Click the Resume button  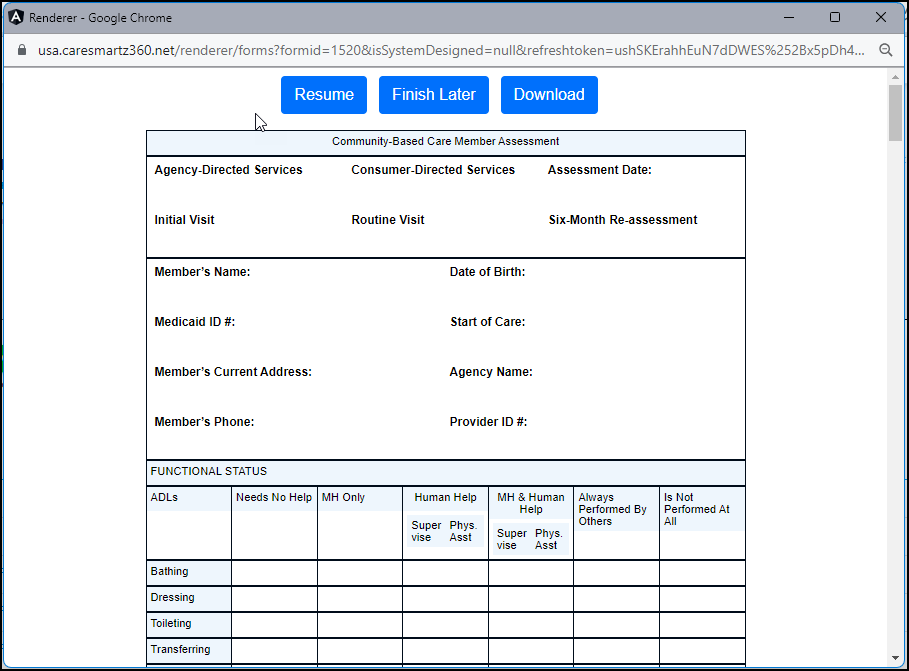click(x=323, y=94)
